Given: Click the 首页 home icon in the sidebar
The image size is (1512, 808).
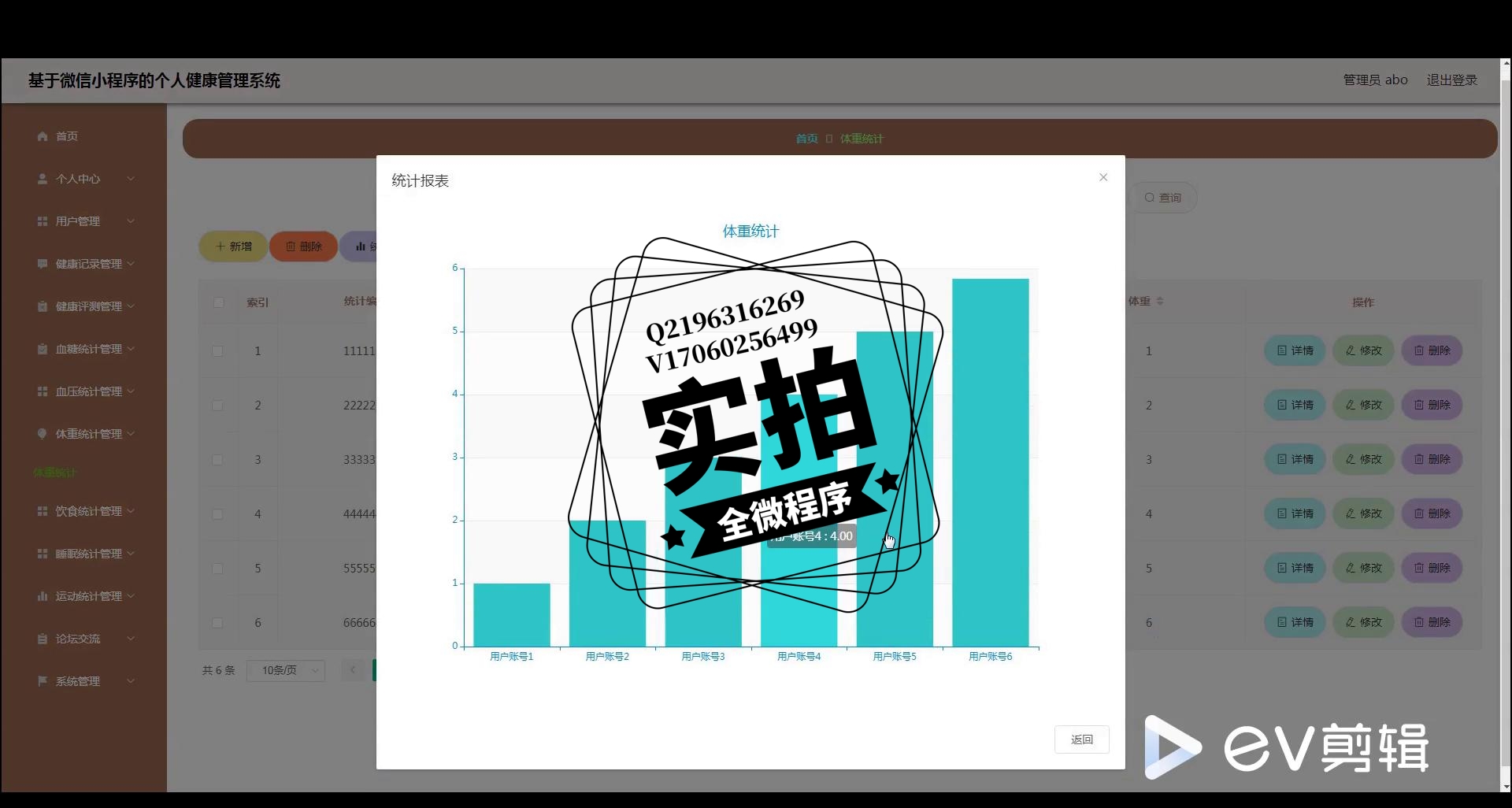Looking at the screenshot, I should coord(43,136).
